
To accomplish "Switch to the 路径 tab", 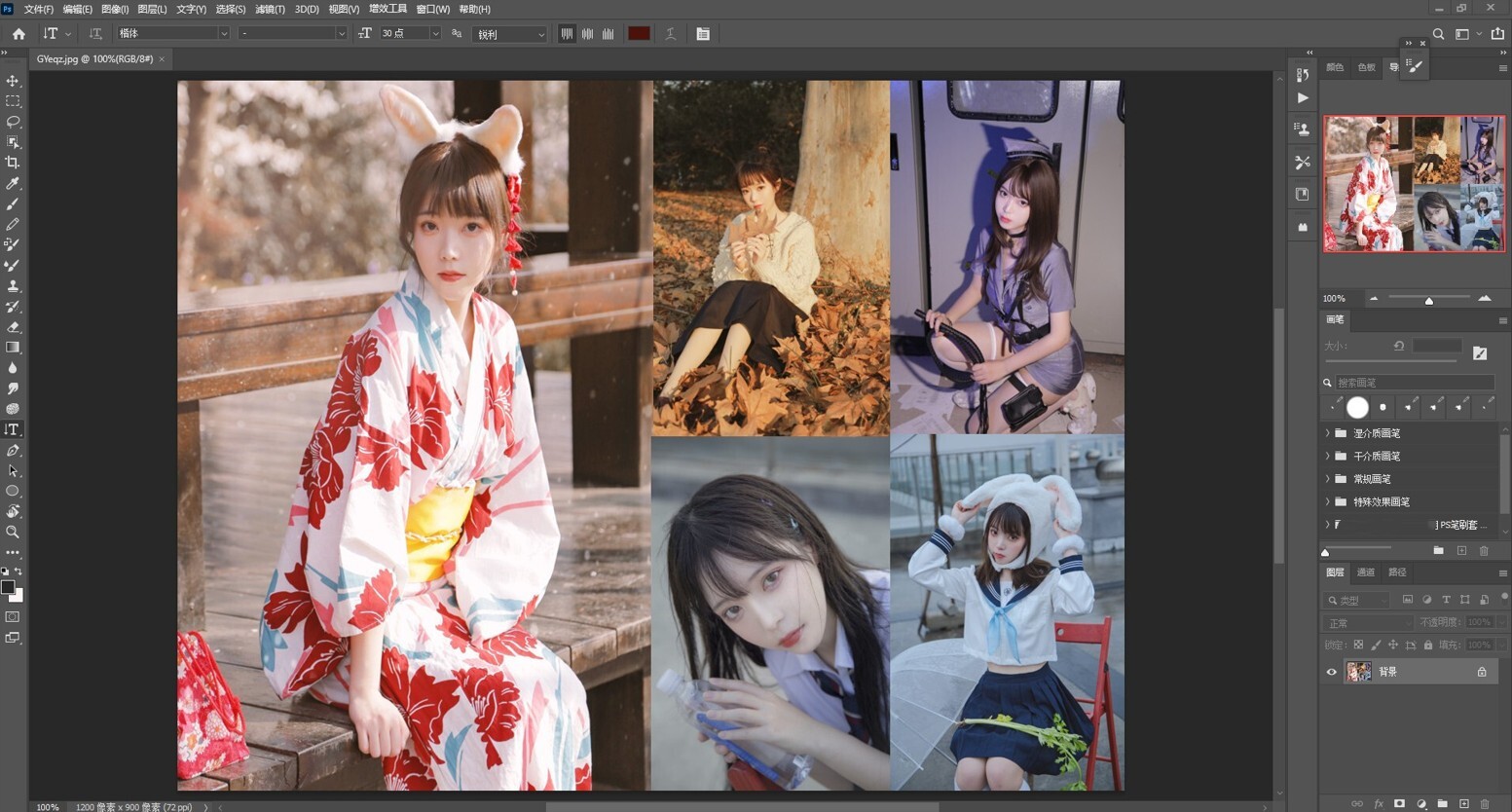I will pos(1397,572).
